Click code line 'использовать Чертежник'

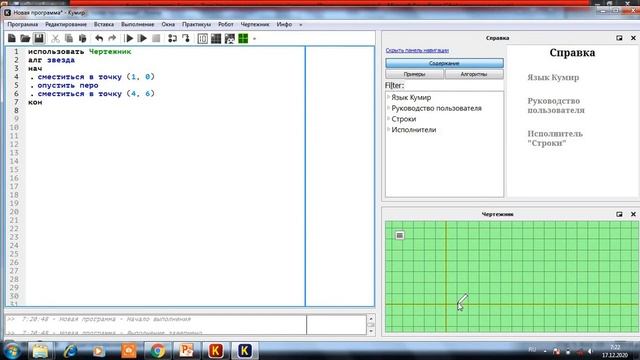[x=80, y=51]
